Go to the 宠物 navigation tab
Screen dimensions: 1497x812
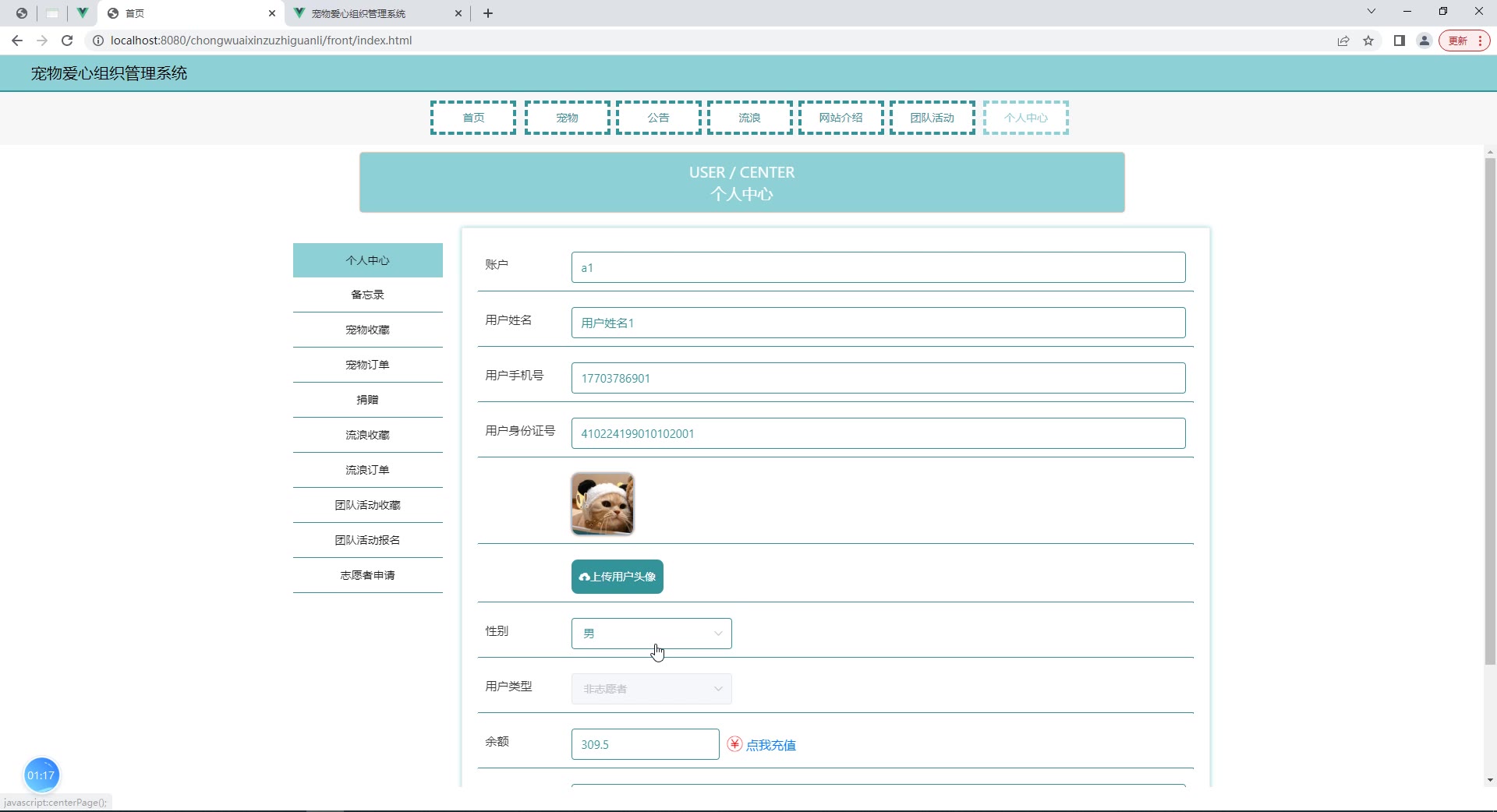click(x=567, y=118)
